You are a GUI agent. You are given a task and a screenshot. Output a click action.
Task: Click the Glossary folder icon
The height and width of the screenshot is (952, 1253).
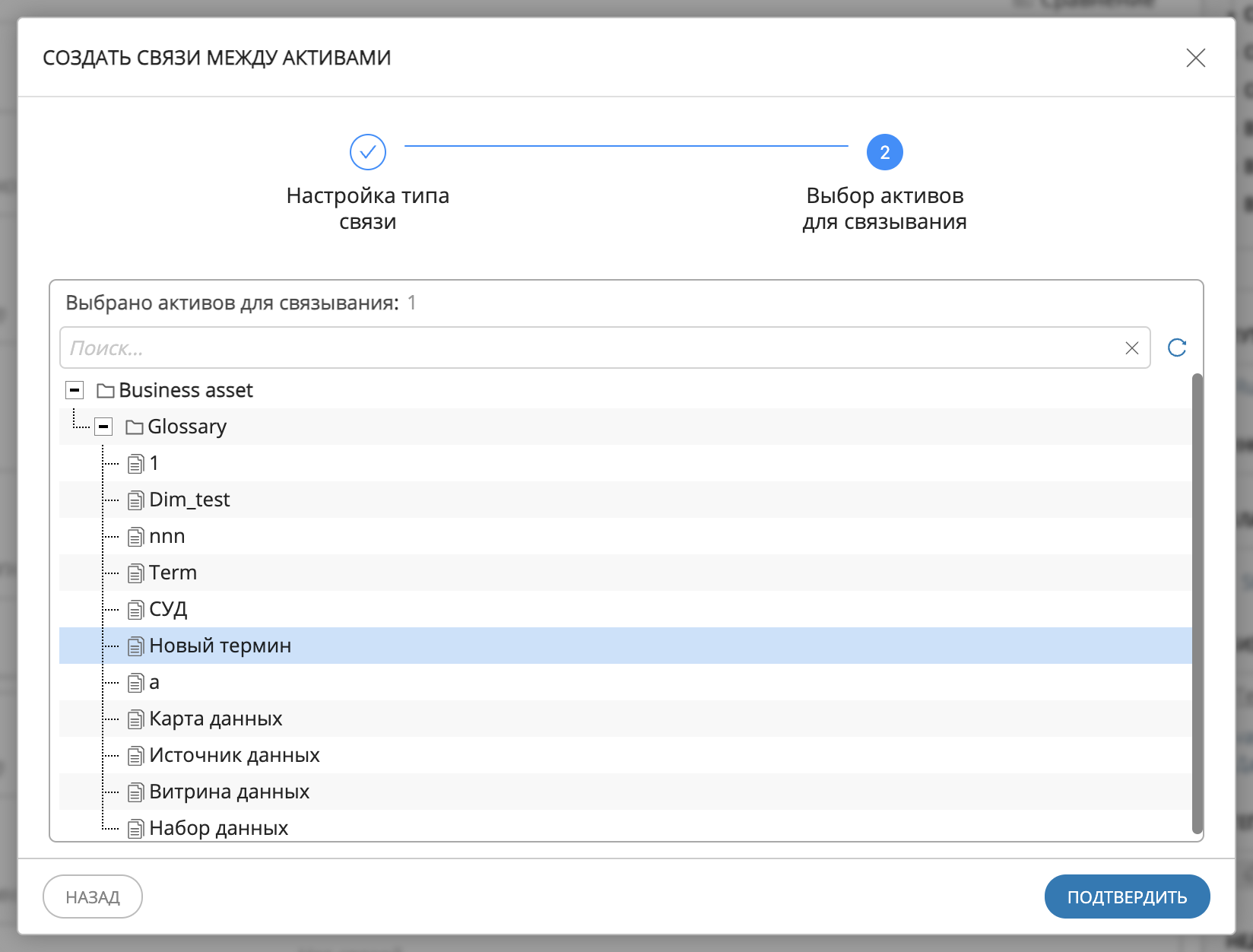(135, 427)
